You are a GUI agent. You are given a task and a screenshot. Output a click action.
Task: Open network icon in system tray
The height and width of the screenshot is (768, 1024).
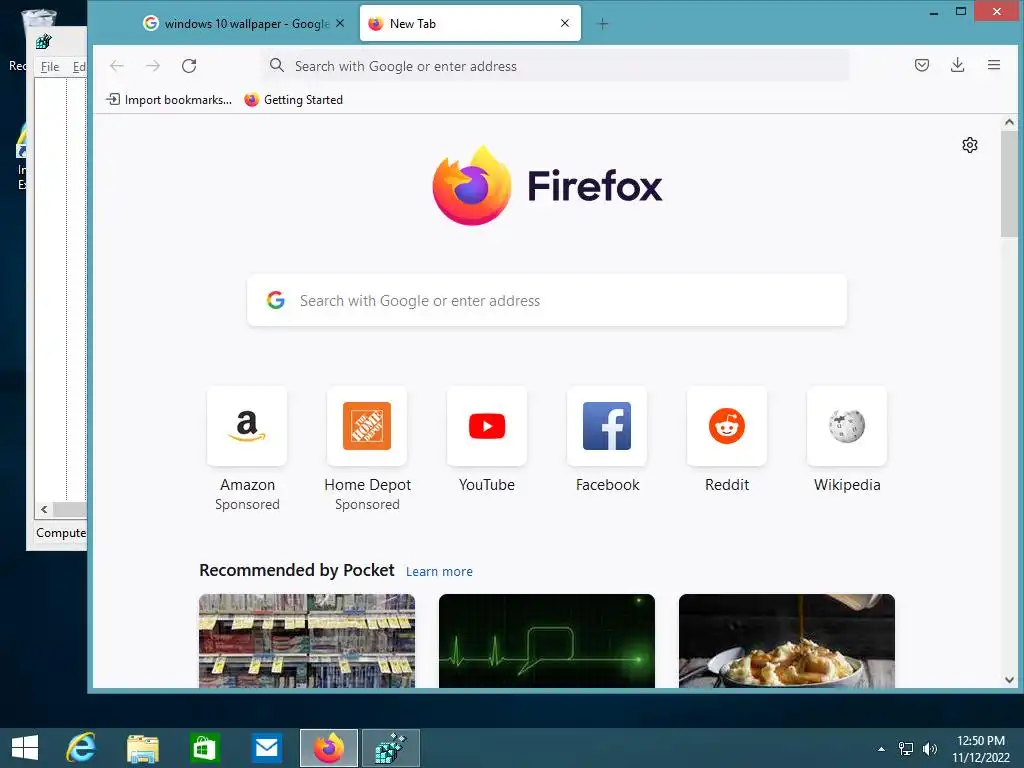[906, 749]
